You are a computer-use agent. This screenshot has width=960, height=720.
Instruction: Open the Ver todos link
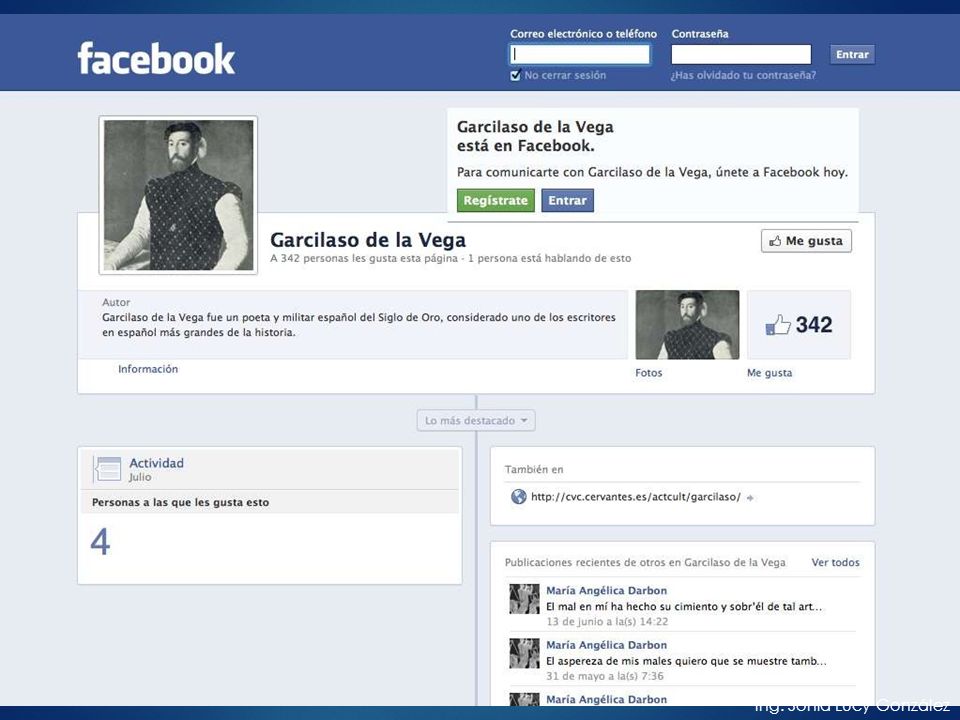[835, 562]
